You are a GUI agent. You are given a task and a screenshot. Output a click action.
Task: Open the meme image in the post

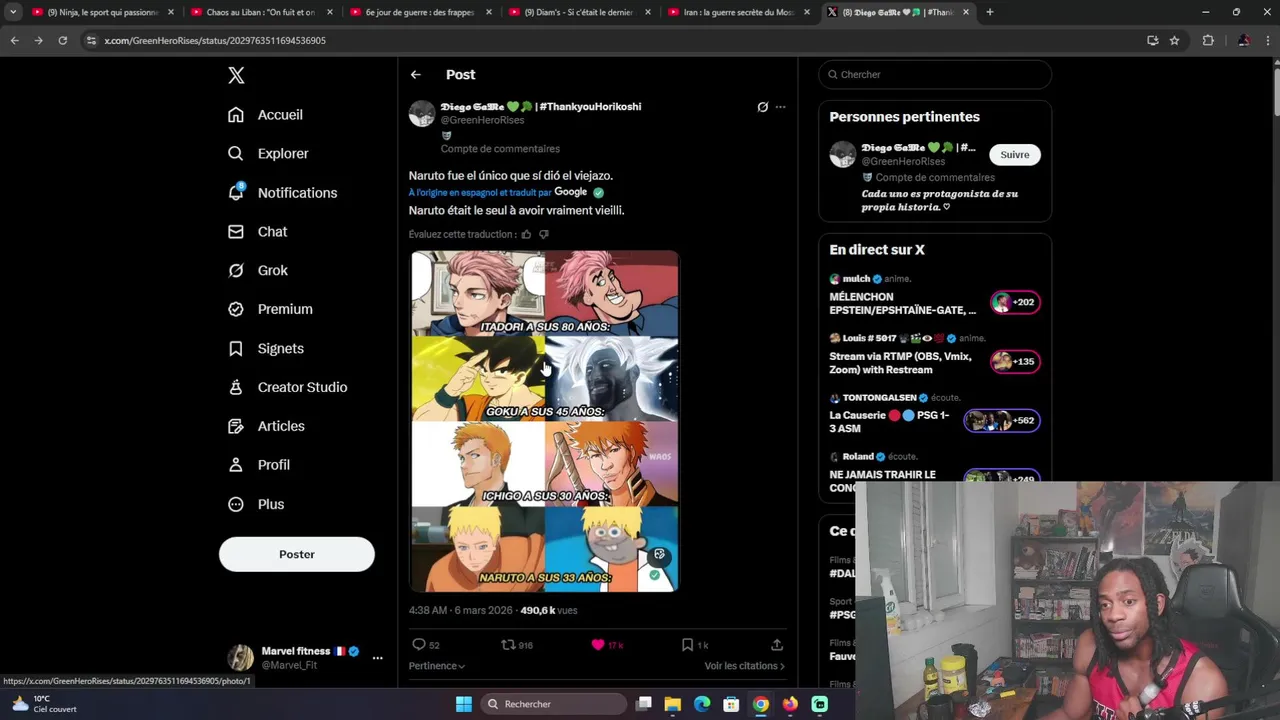coord(545,421)
